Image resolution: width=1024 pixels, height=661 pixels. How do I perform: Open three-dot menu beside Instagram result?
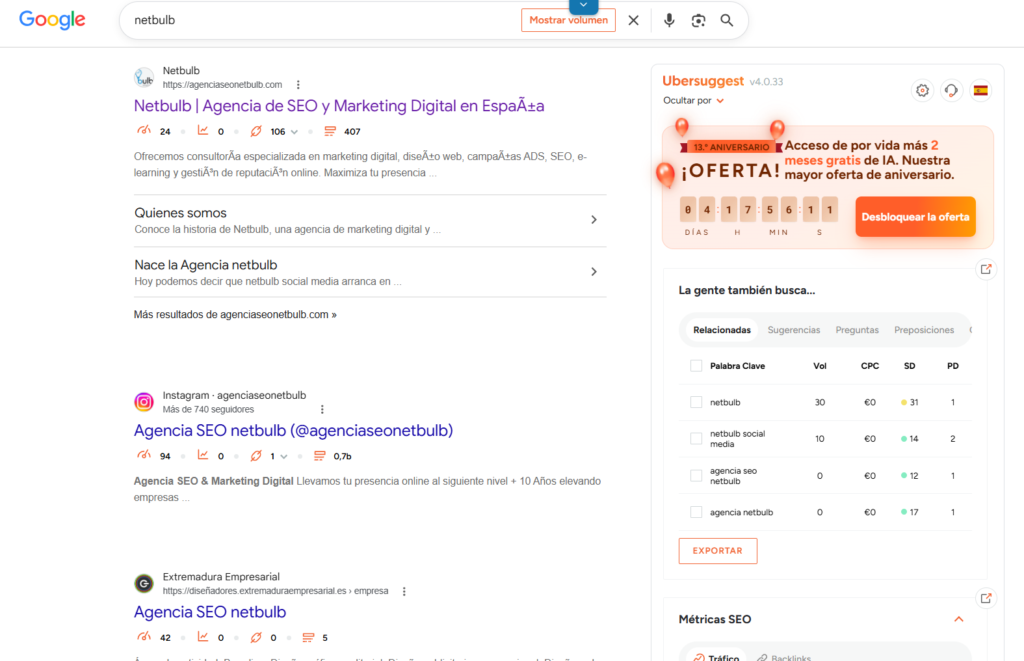click(322, 410)
